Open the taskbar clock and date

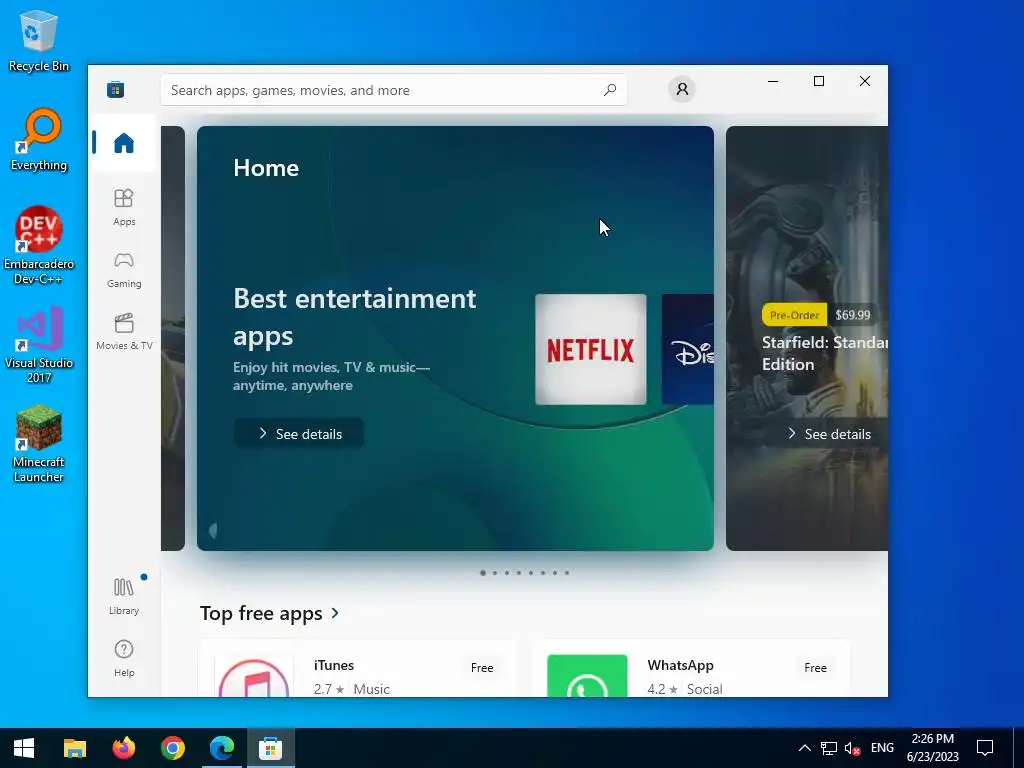point(933,748)
